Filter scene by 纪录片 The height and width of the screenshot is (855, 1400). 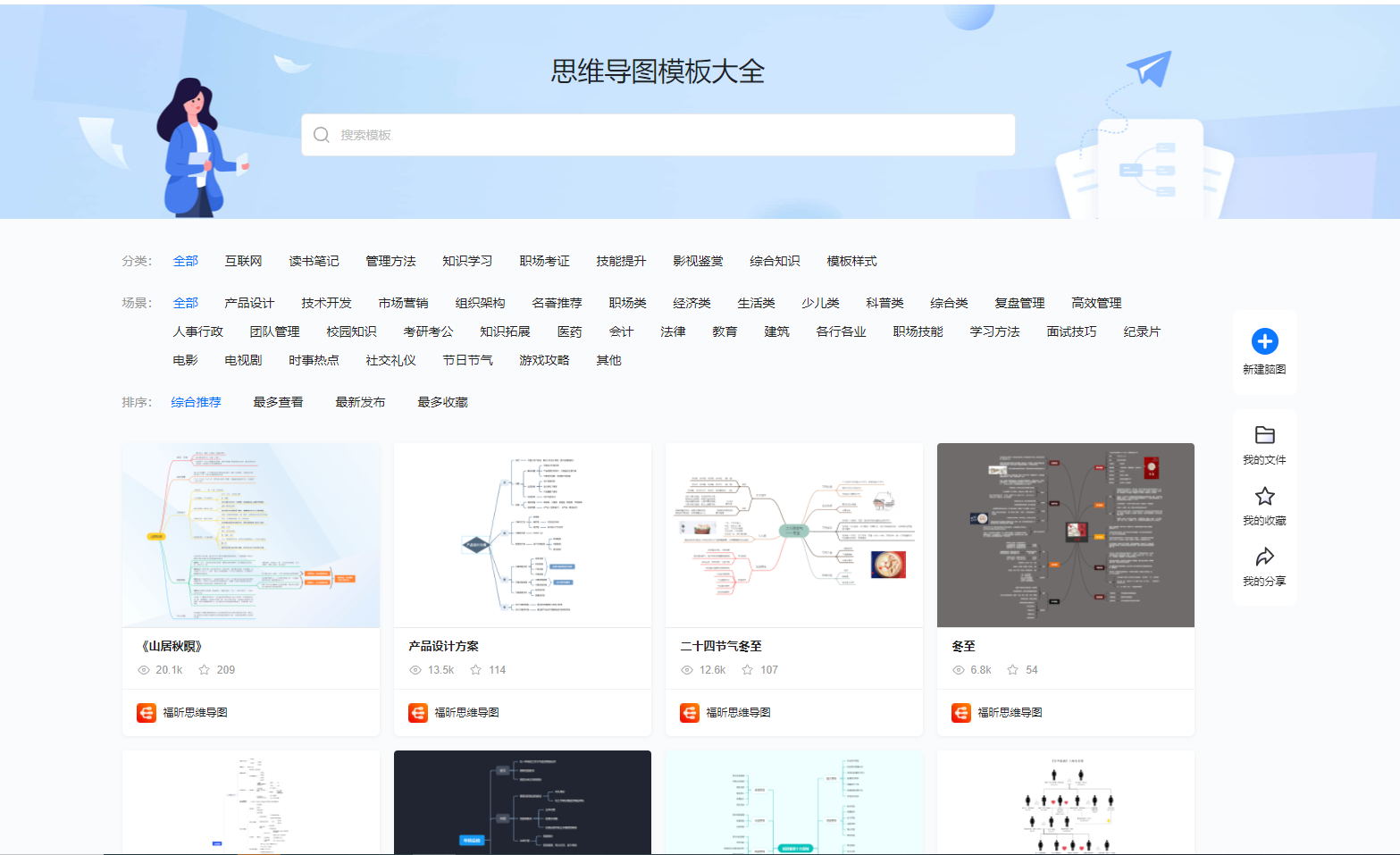[1143, 331]
